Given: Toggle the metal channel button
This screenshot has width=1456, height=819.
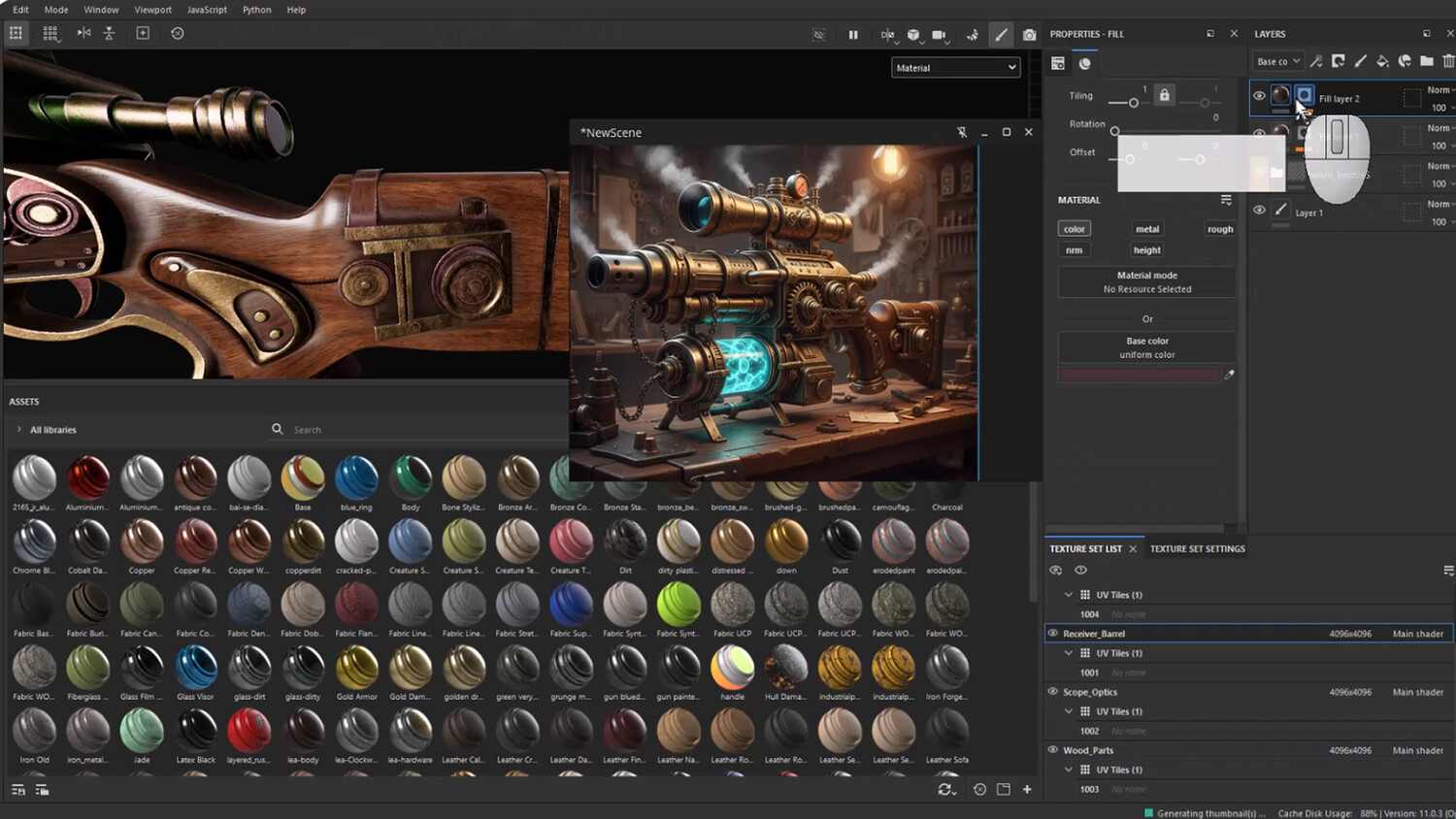Looking at the screenshot, I should [x=1147, y=229].
